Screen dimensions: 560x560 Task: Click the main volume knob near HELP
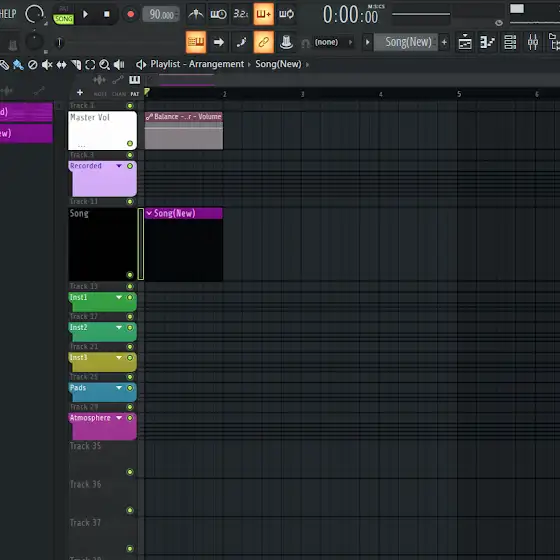click(34, 14)
